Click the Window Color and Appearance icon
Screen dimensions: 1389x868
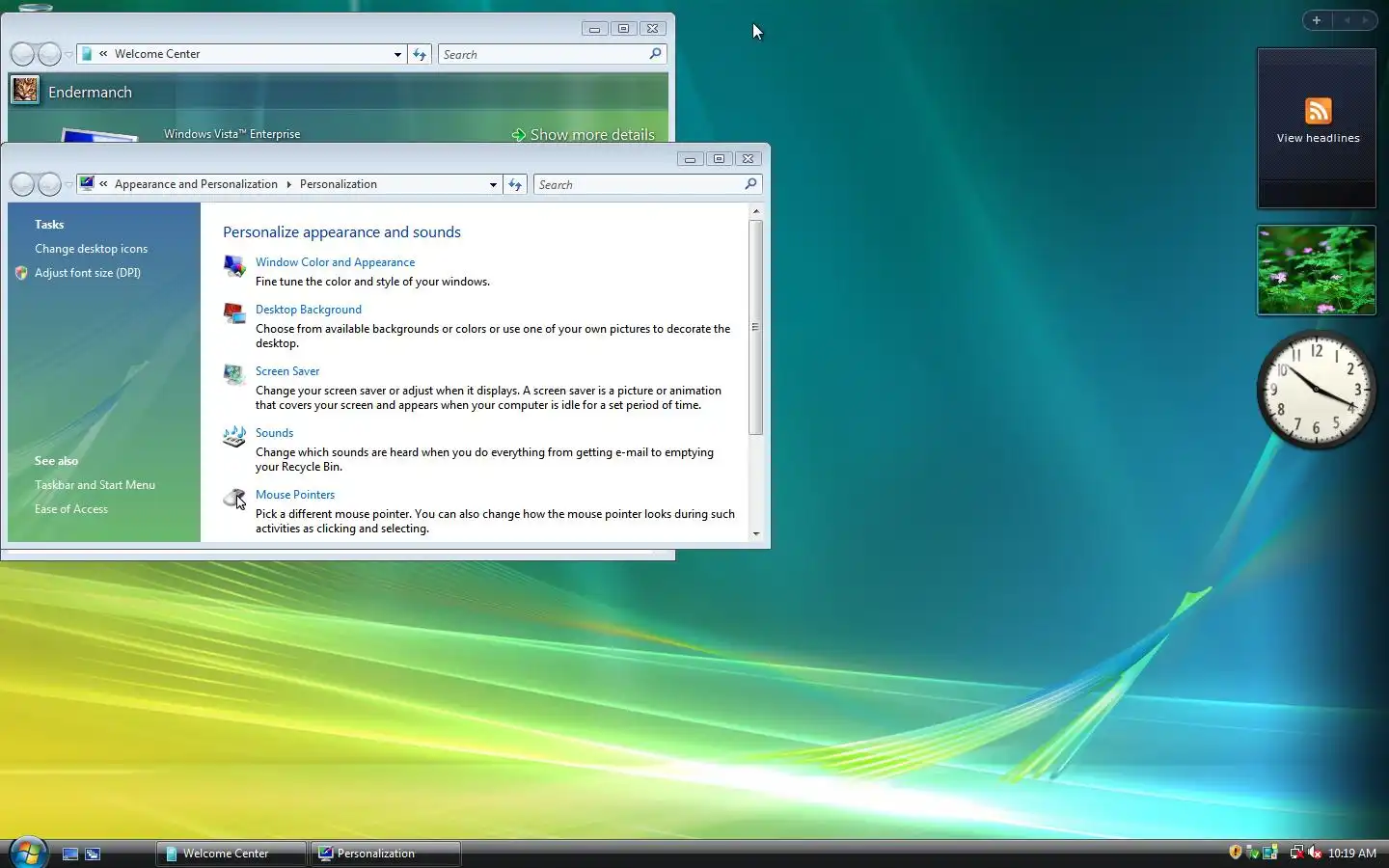pyautogui.click(x=233, y=266)
